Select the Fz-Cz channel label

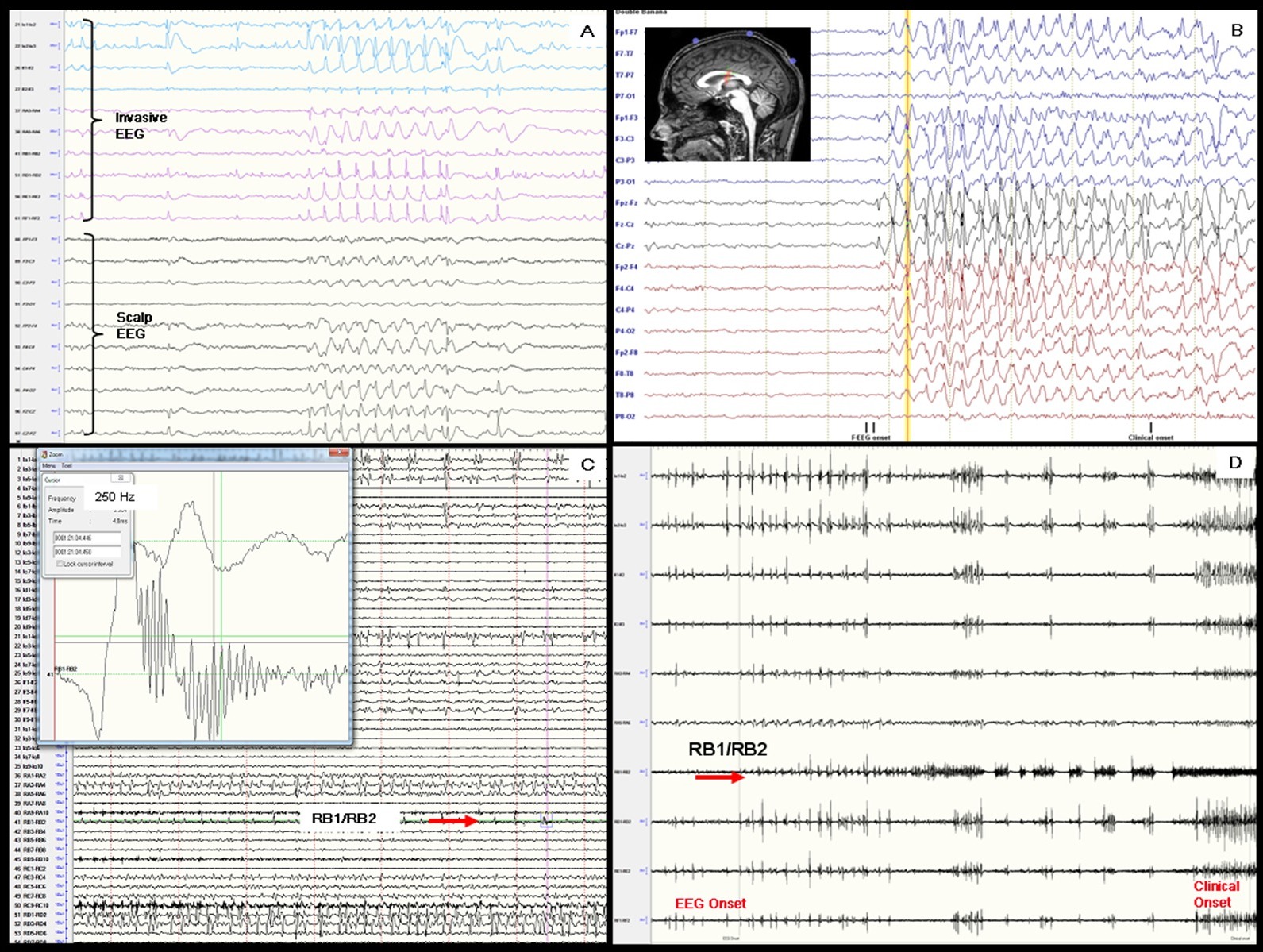pos(625,225)
